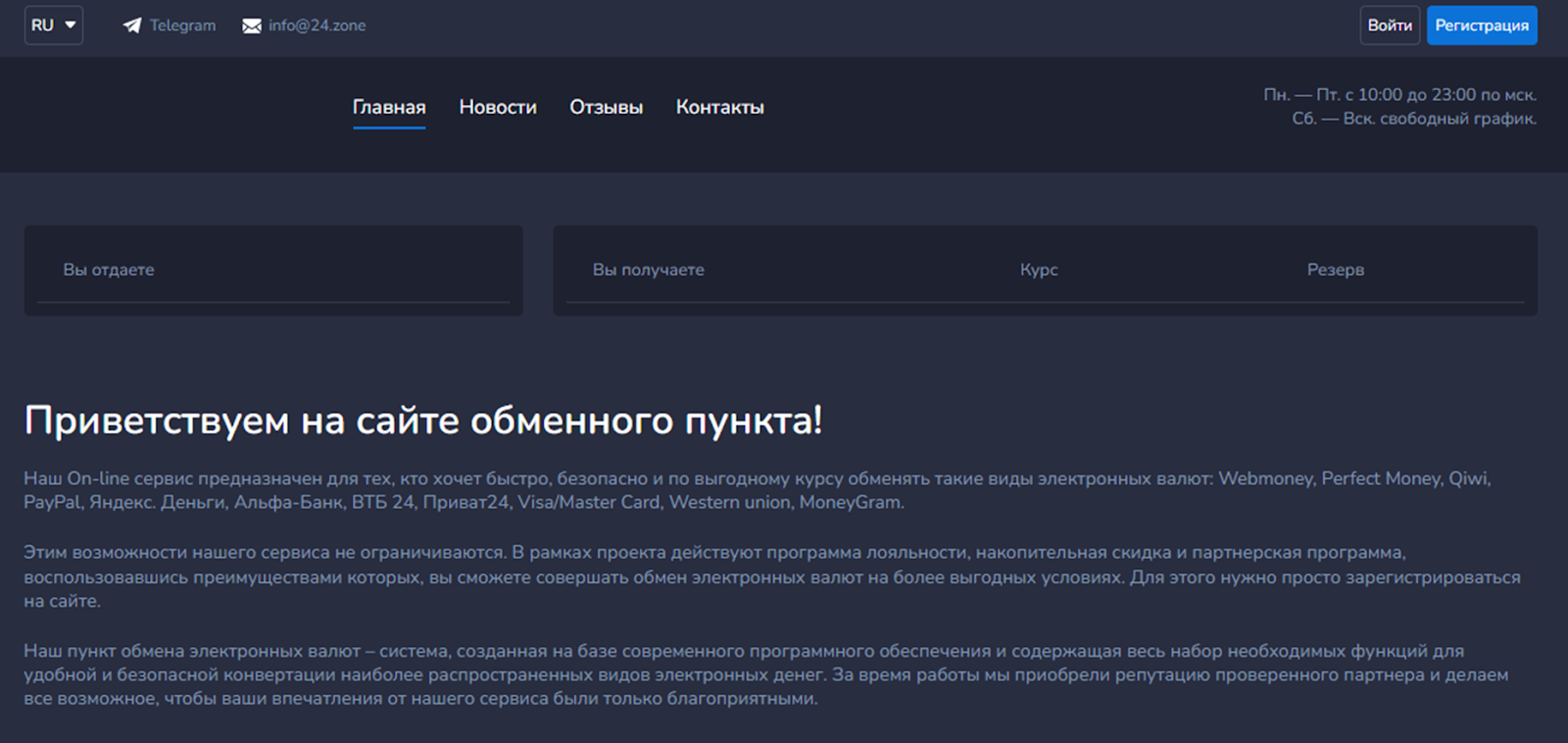Click the paragraph about программа лояльности
This screenshot has width=1568, height=743.
771,576
